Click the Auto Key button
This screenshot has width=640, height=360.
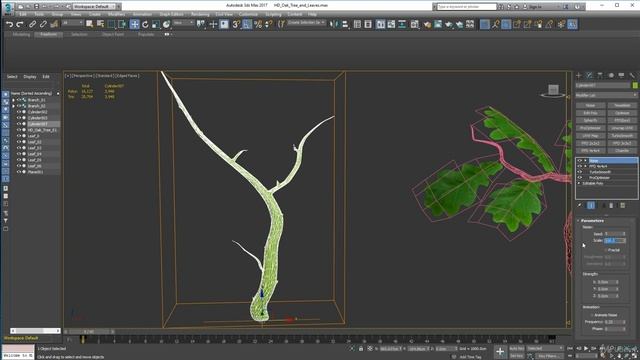pyautogui.click(x=516, y=348)
